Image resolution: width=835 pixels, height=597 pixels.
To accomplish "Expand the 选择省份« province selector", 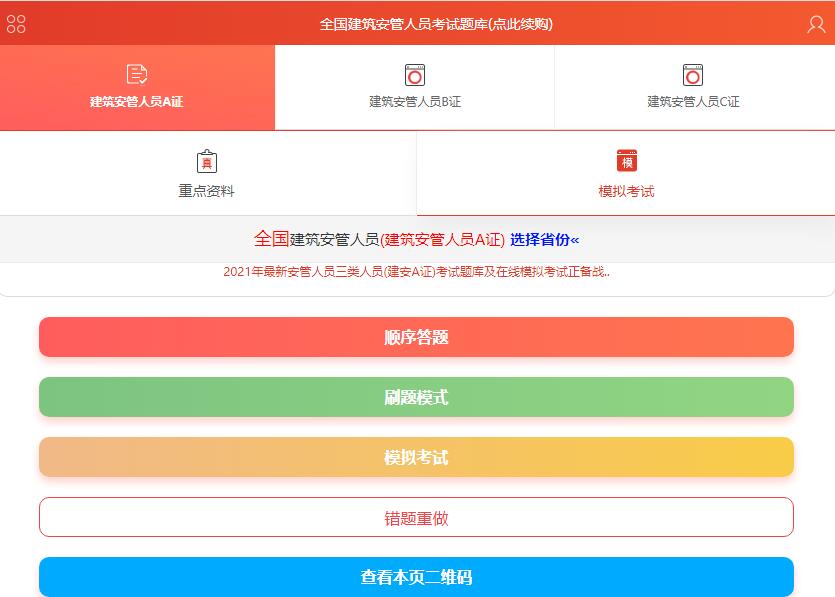I will [544, 240].
